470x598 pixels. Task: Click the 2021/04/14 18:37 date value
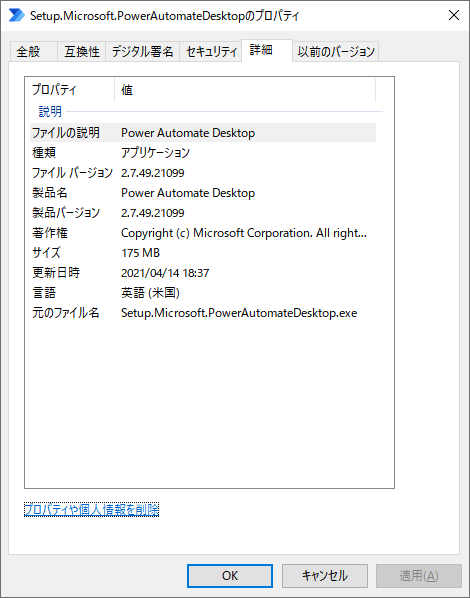(x=165, y=273)
